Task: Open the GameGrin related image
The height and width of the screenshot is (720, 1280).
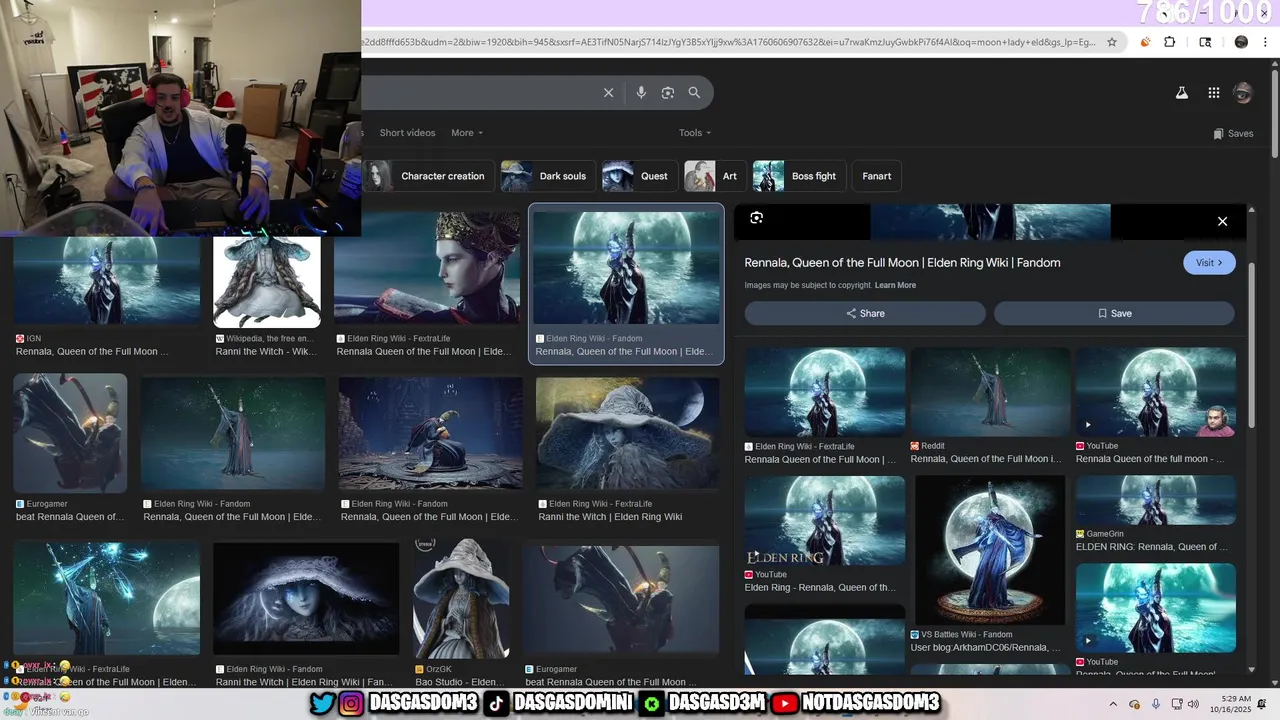Action: [1156, 500]
